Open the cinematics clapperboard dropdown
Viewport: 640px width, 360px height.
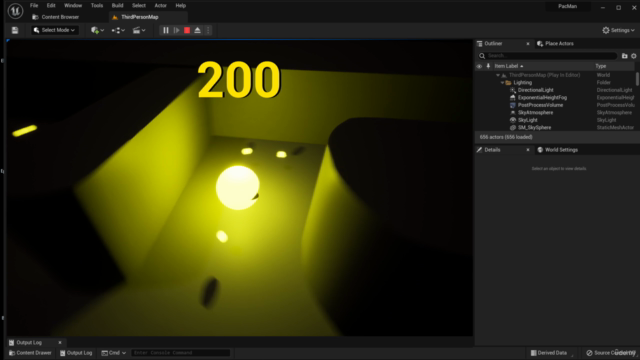click(139, 30)
